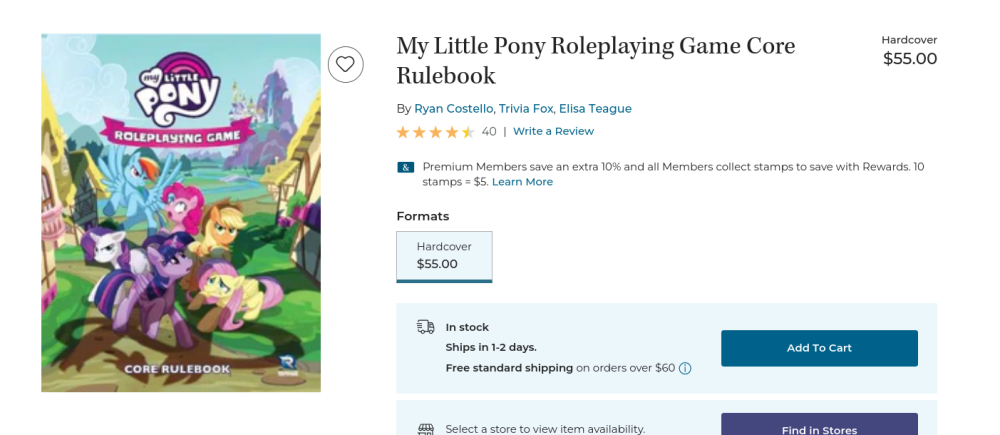Select the Hardcover $55.00 format option
Viewport: 1000px width, 435px height.
pos(444,256)
